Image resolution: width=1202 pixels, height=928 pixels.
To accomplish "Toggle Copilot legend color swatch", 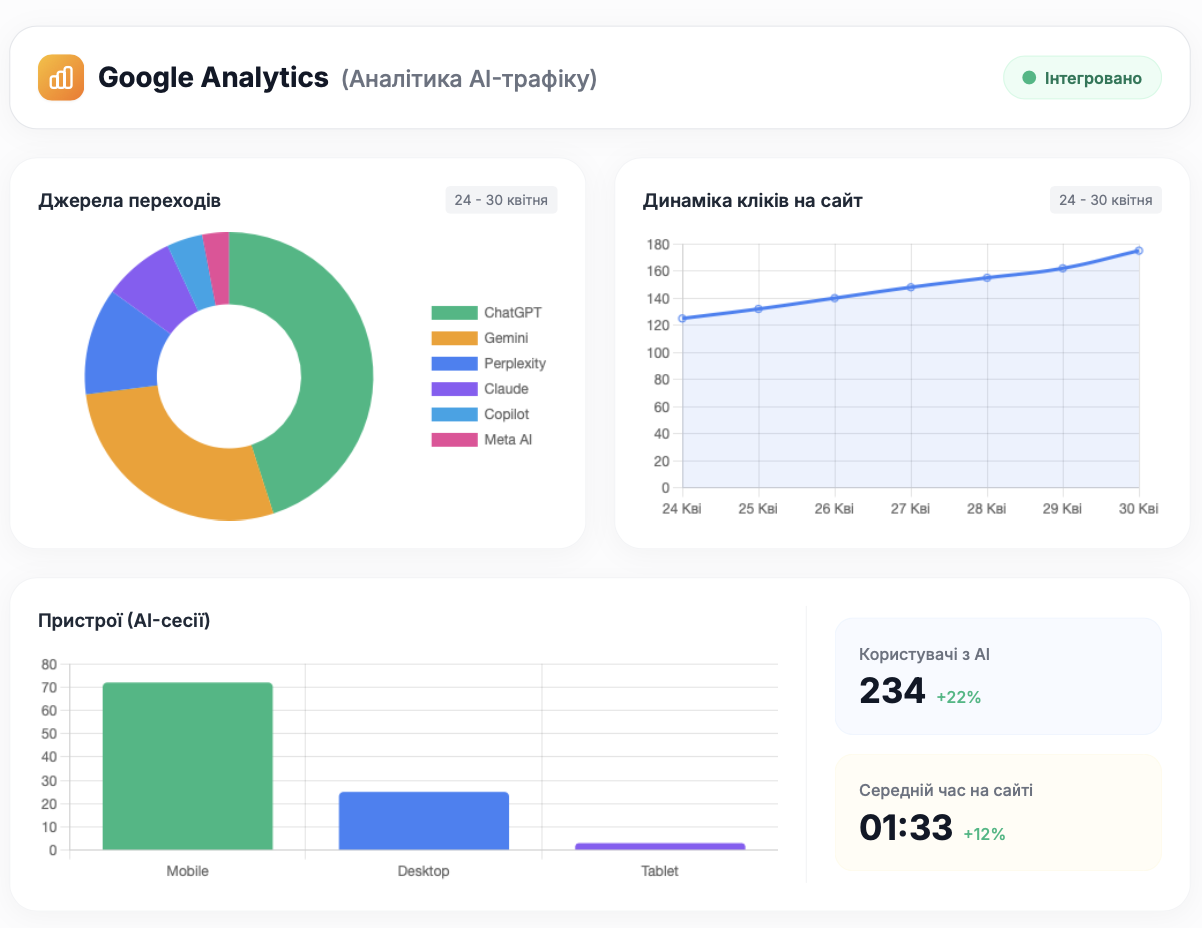I will [x=454, y=414].
